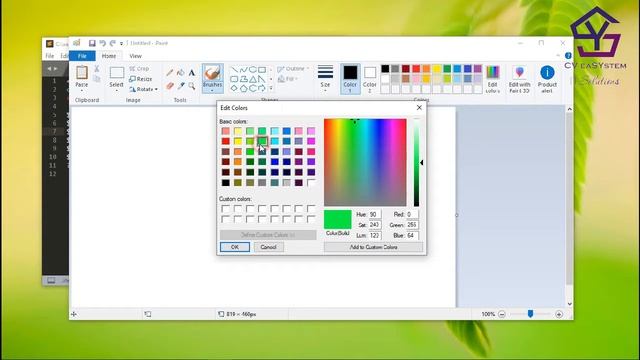This screenshot has height=360, width=640.
Task: Click line number 12 in the background editor
Action: click(x=52, y=174)
